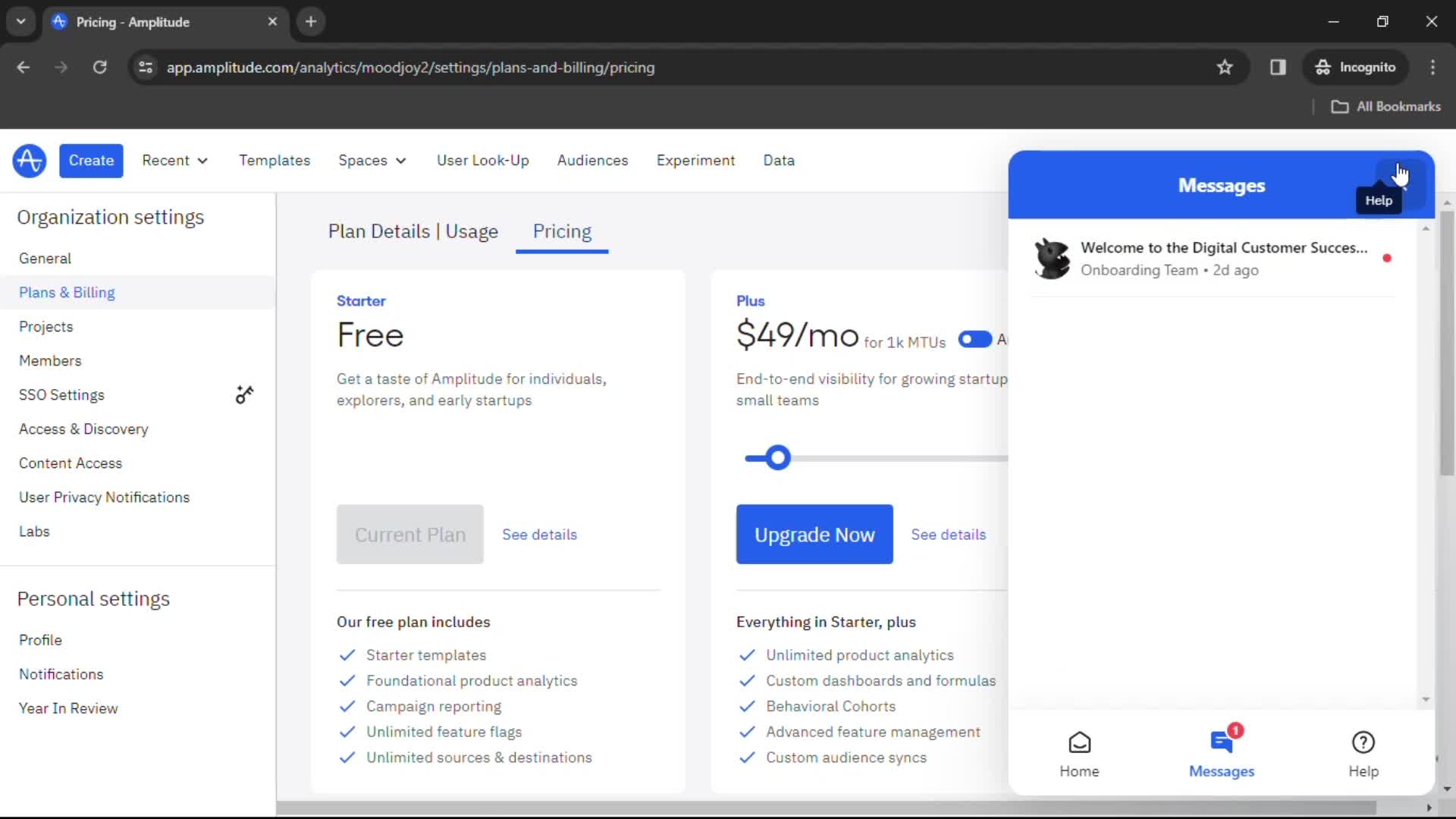Open Projects settings
Screen dimensions: 1456x819
point(46,327)
